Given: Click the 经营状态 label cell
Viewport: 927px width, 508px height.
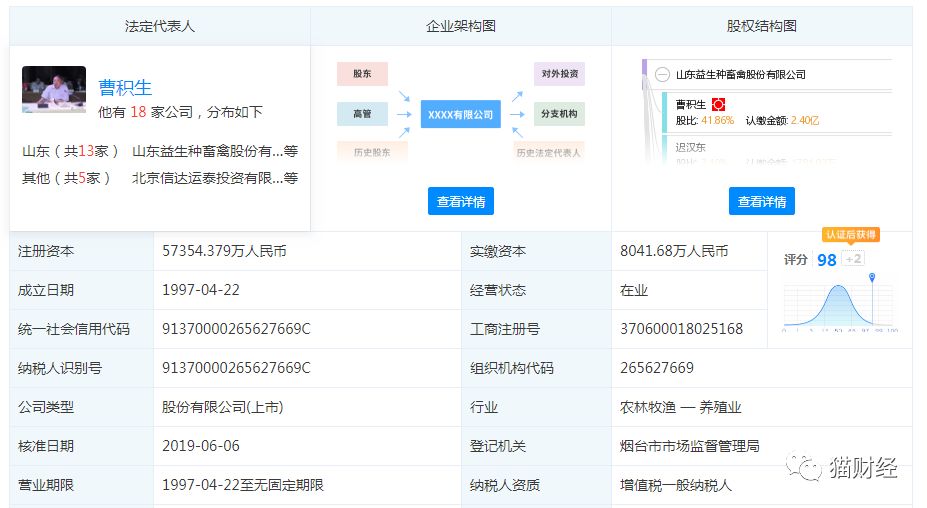Looking at the screenshot, I should [x=536, y=290].
